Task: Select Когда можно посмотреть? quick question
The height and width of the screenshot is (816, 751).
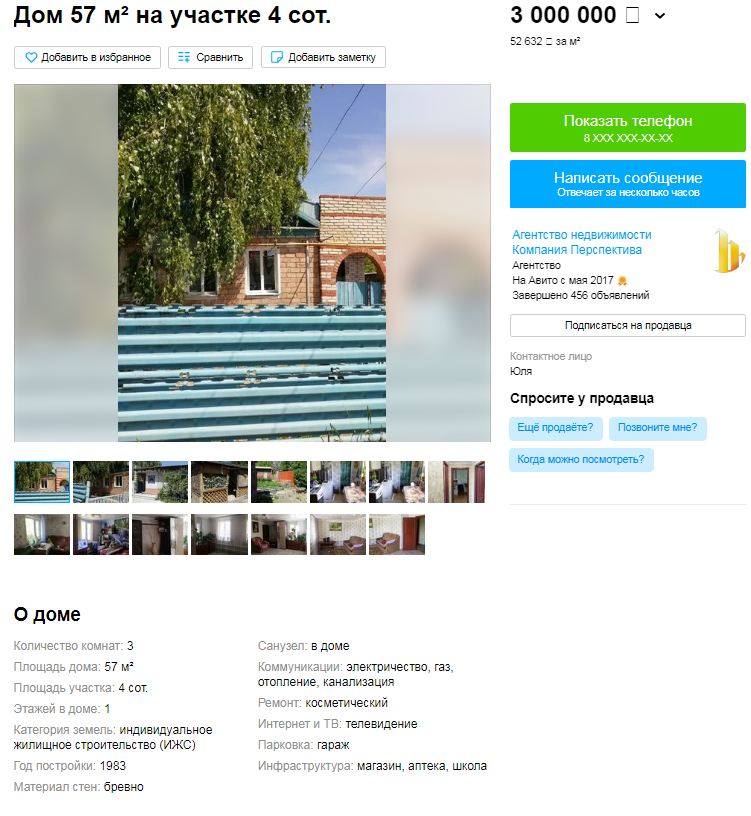Action: click(581, 460)
